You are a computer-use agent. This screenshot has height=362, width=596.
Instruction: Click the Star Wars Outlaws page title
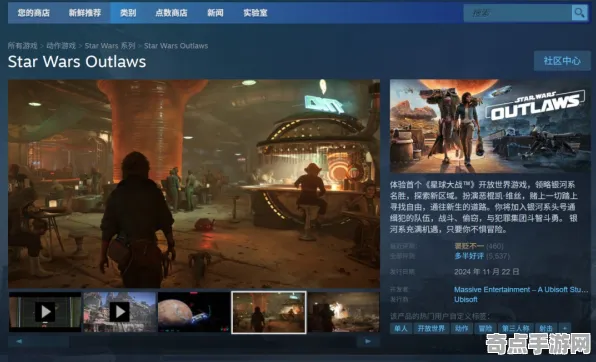(x=77, y=62)
